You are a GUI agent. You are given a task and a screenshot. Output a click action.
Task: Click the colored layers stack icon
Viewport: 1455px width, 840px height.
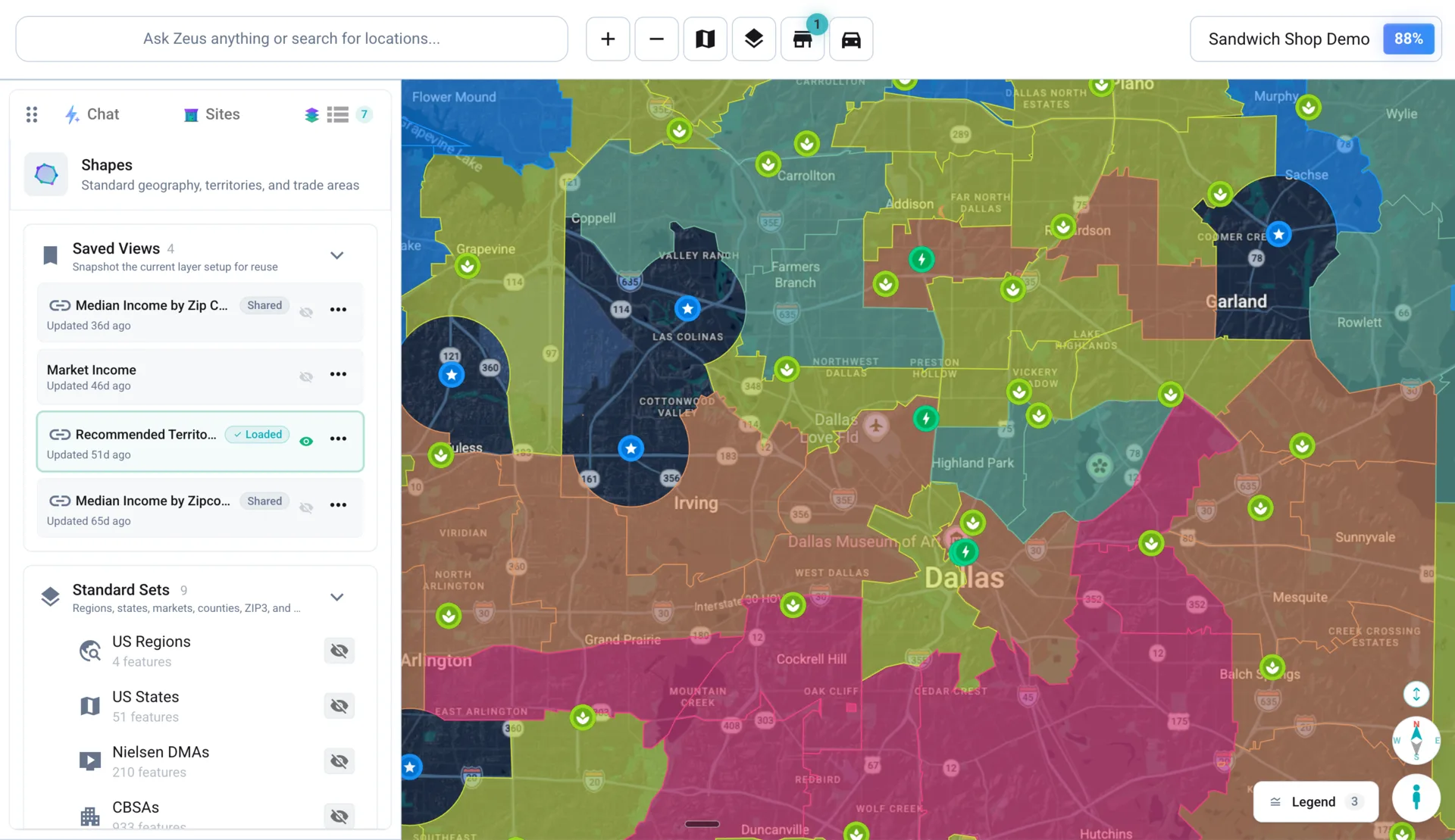pyautogui.click(x=311, y=114)
